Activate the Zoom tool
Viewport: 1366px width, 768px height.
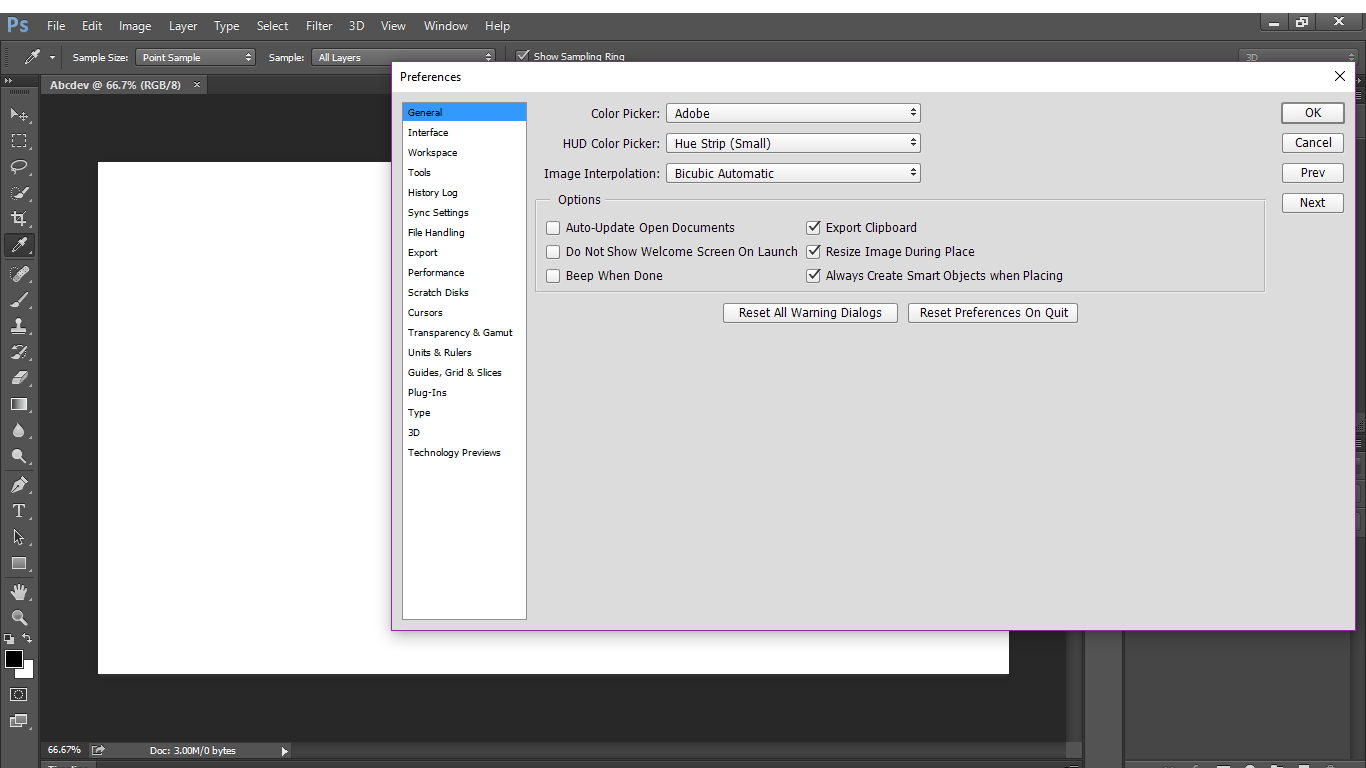19,617
